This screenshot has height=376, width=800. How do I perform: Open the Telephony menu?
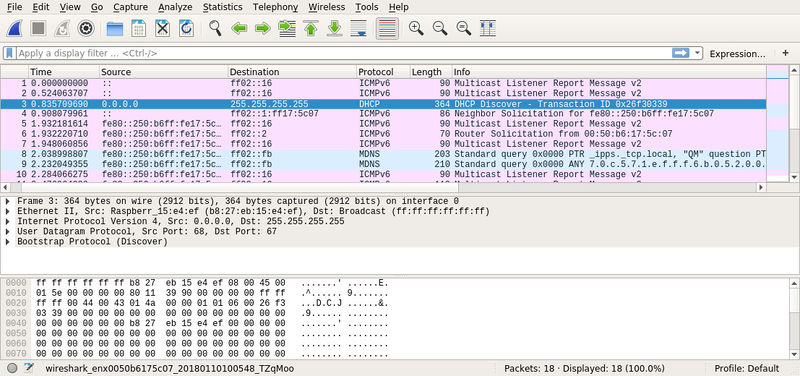(x=276, y=7)
